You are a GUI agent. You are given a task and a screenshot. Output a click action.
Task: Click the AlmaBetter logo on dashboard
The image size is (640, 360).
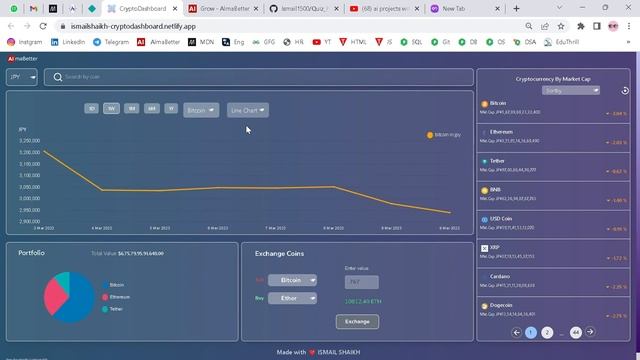click(22, 59)
